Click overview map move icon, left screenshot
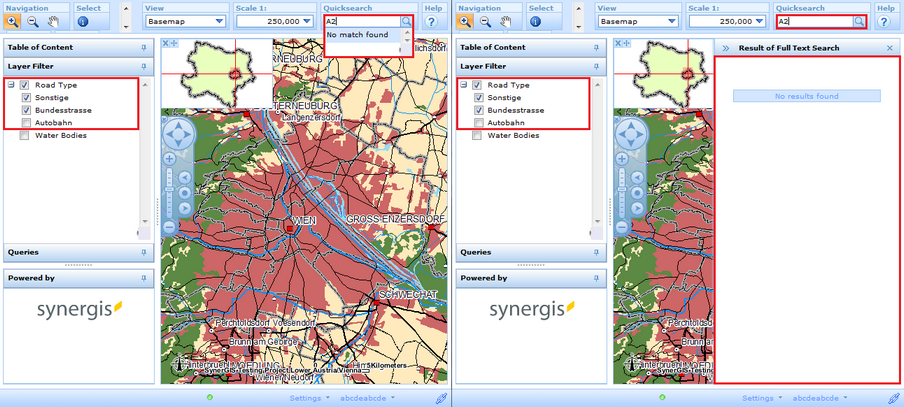 coord(174,43)
